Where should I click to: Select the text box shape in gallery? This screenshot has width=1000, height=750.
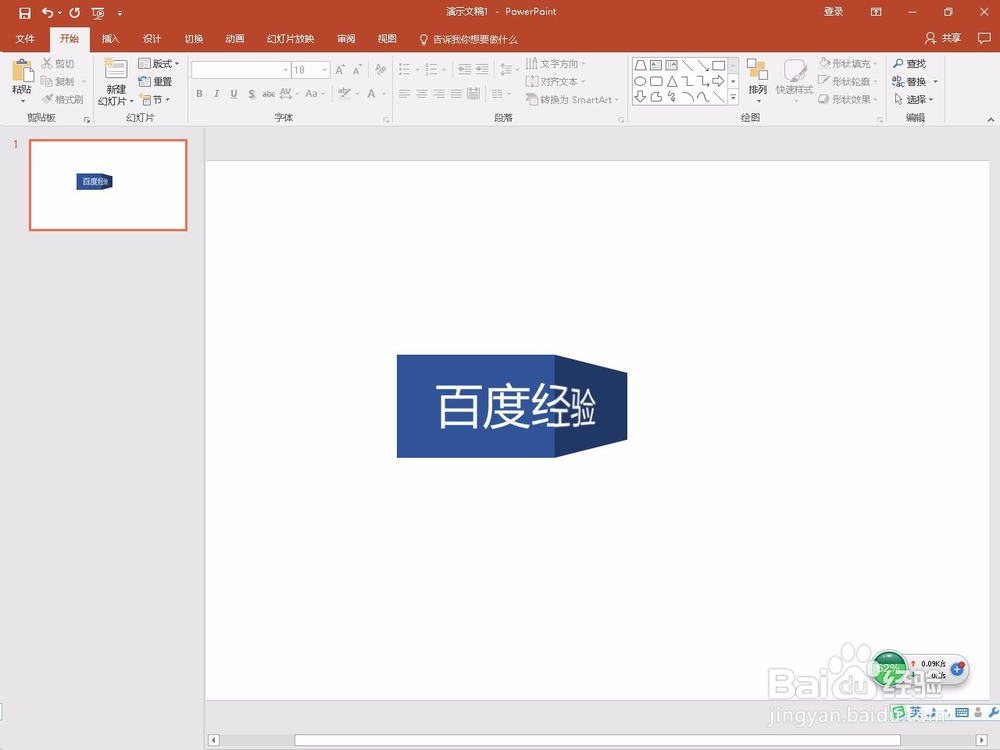pyautogui.click(x=656, y=65)
